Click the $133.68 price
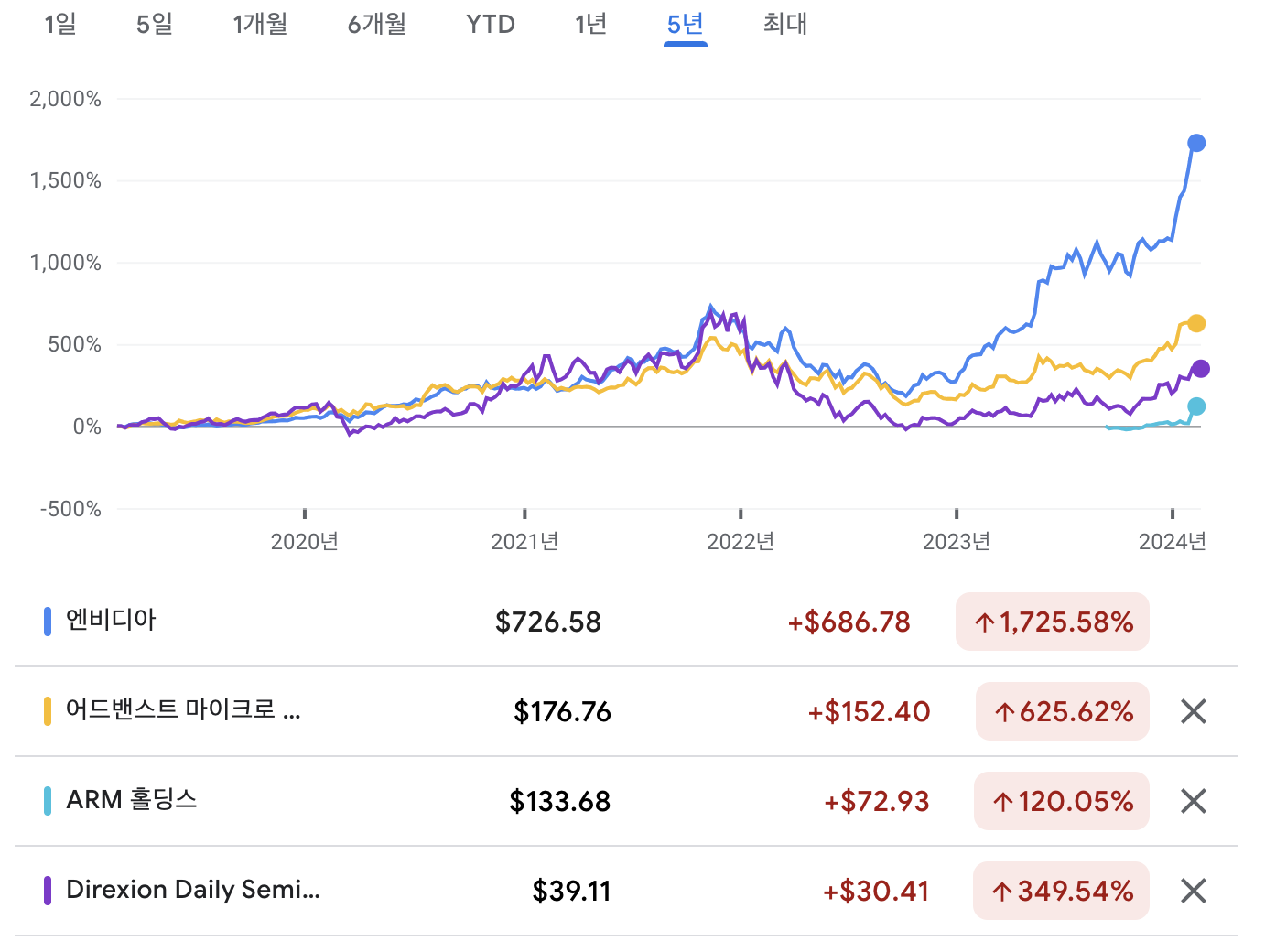Image resolution: width=1265 pixels, height=952 pixels. tap(560, 802)
